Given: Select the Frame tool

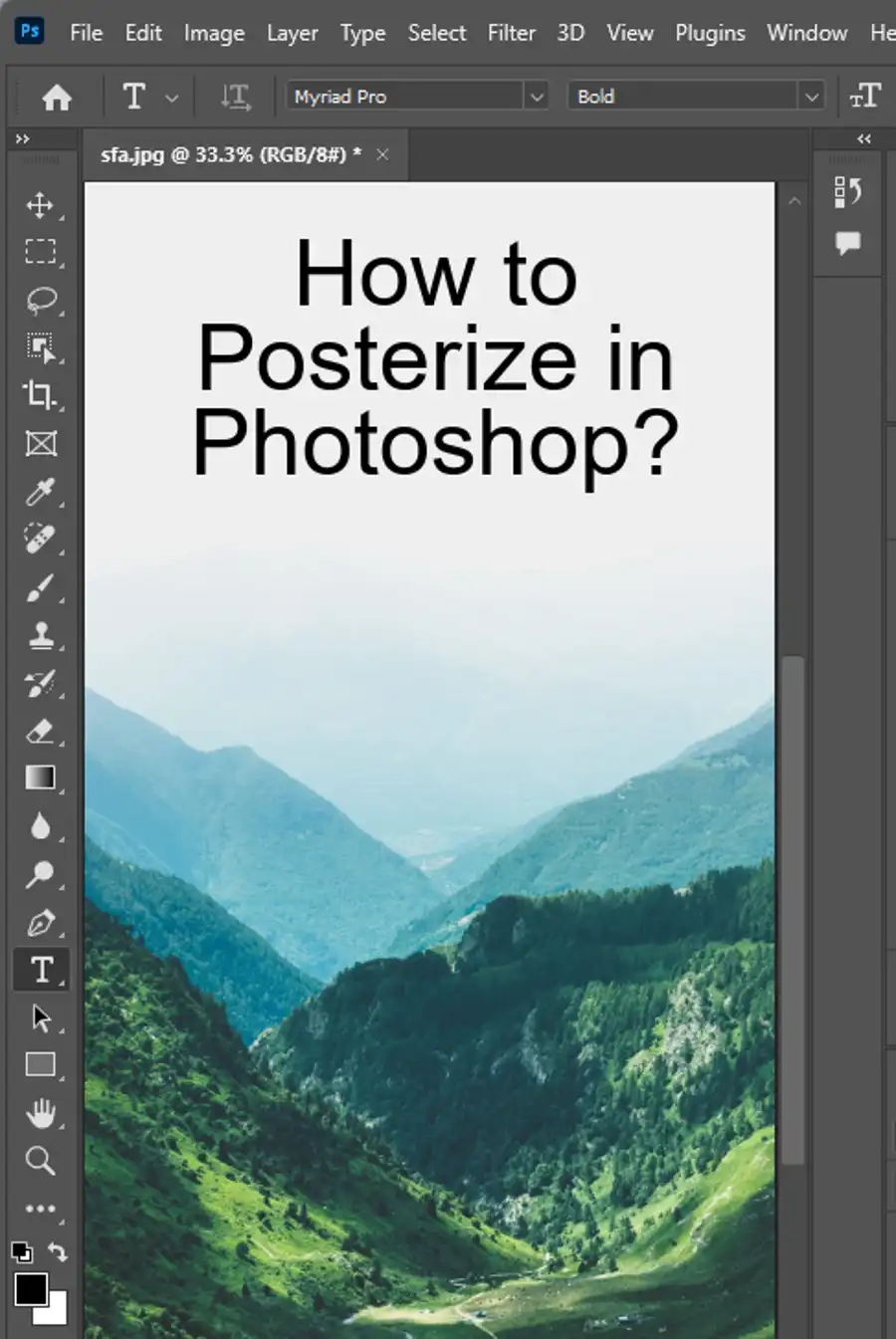Looking at the screenshot, I should tap(40, 443).
